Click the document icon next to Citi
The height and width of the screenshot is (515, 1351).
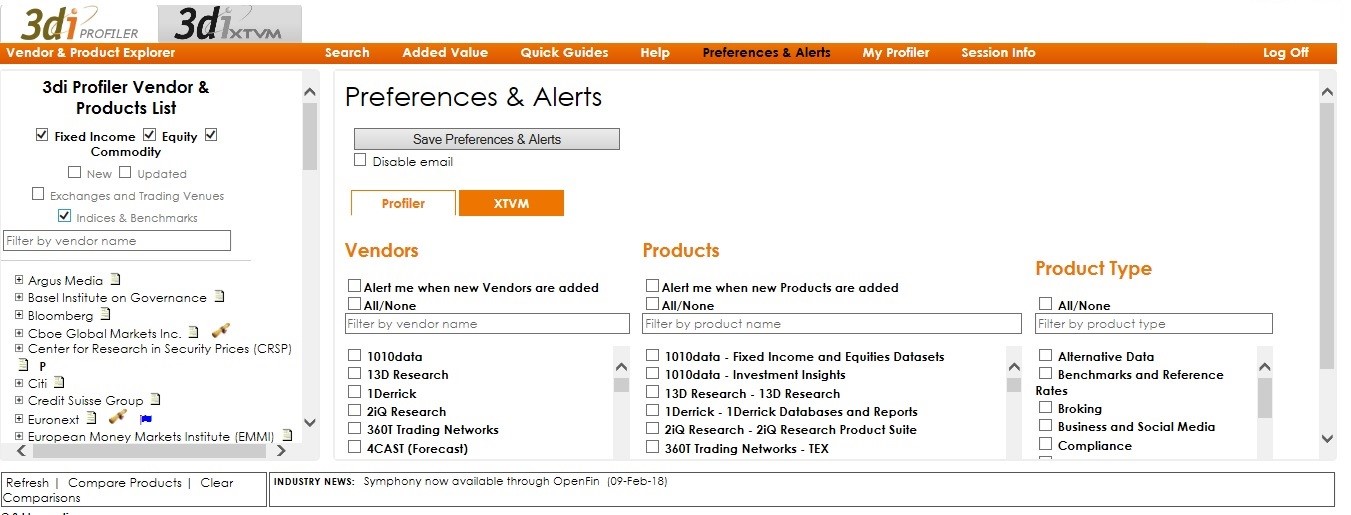(59, 383)
